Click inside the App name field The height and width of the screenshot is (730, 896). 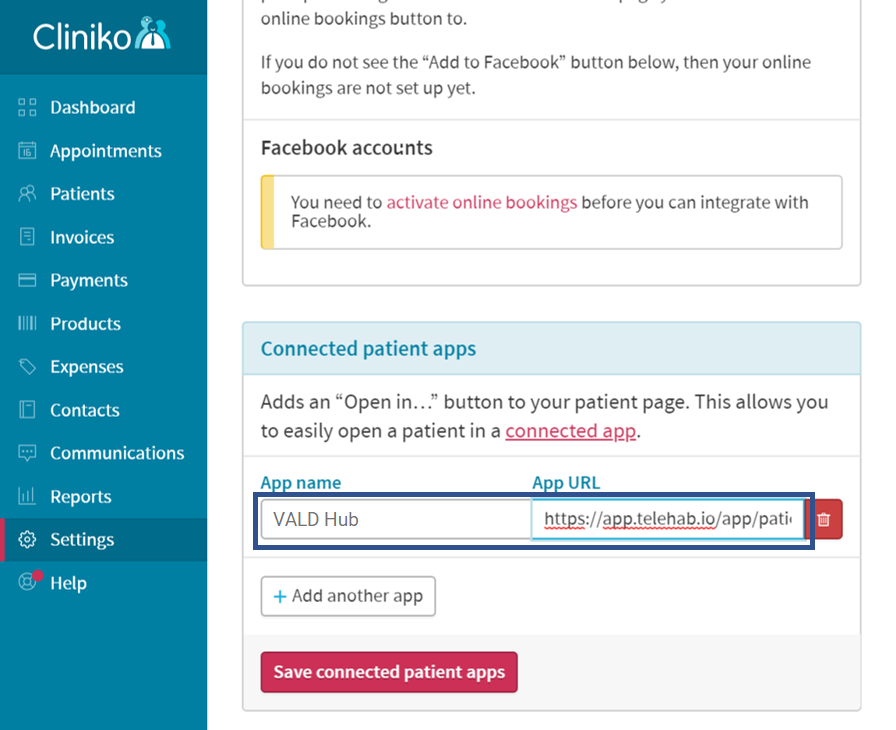(x=395, y=519)
